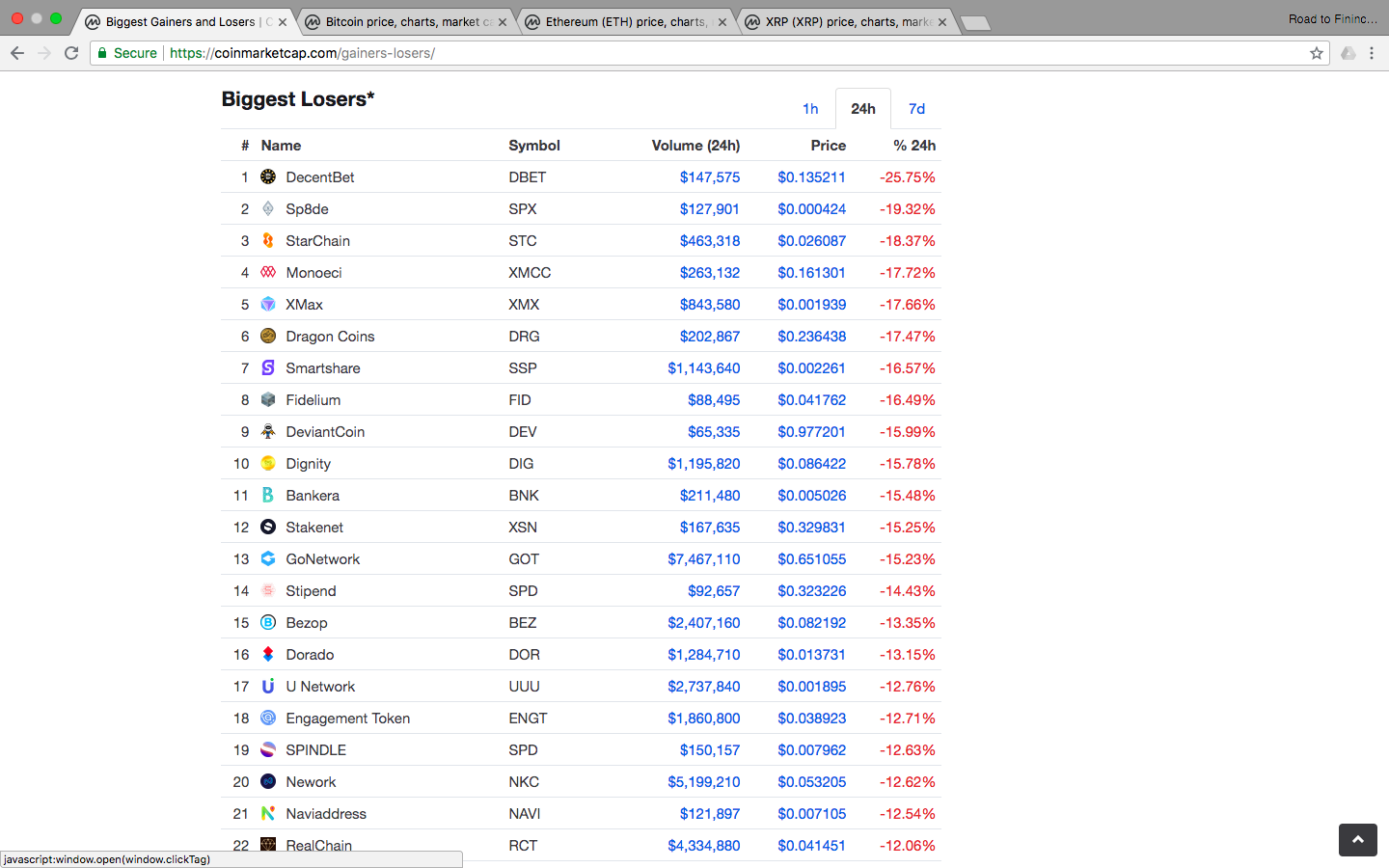The width and height of the screenshot is (1389, 868).
Task: Open the RealChain volume $4,334,880 link
Action: click(704, 846)
